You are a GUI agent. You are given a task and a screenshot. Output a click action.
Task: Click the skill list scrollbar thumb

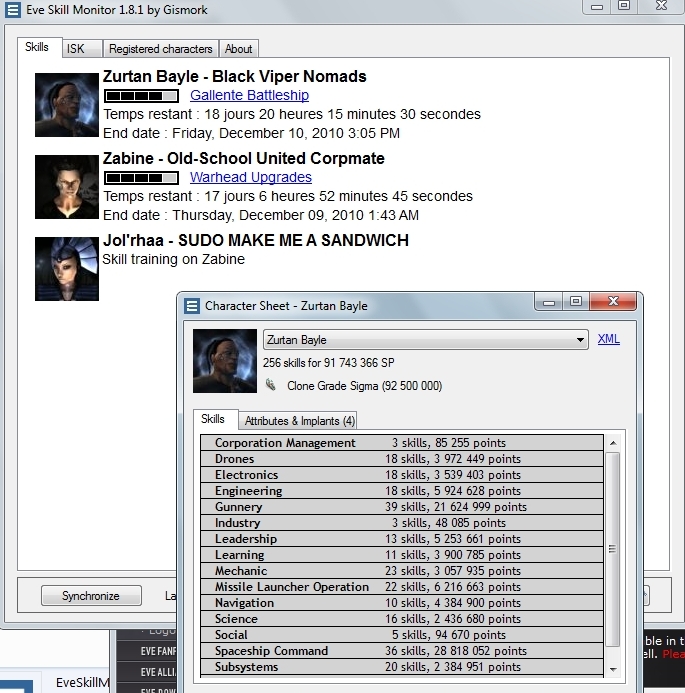coord(613,549)
